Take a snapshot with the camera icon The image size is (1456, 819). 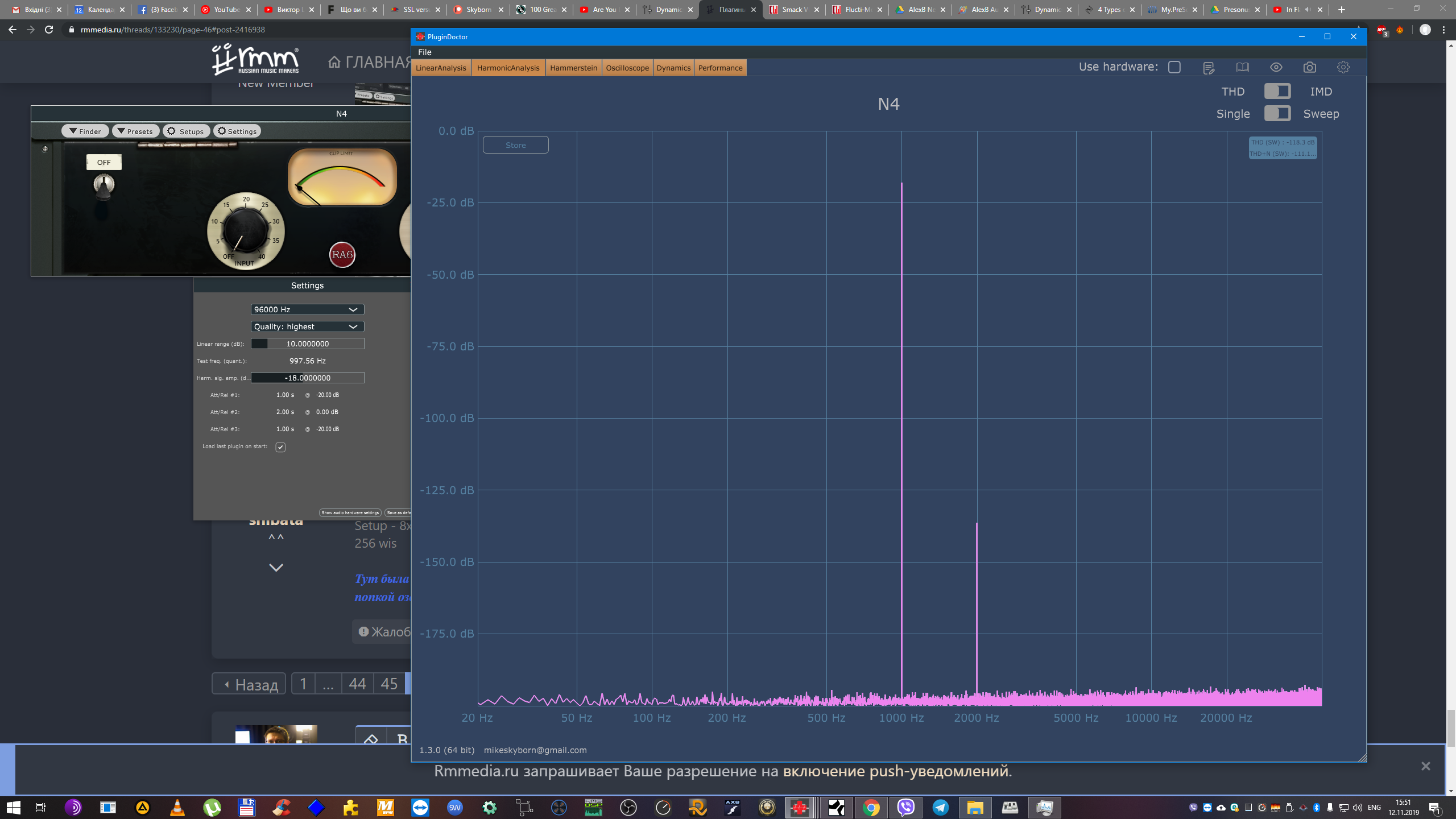click(1309, 67)
